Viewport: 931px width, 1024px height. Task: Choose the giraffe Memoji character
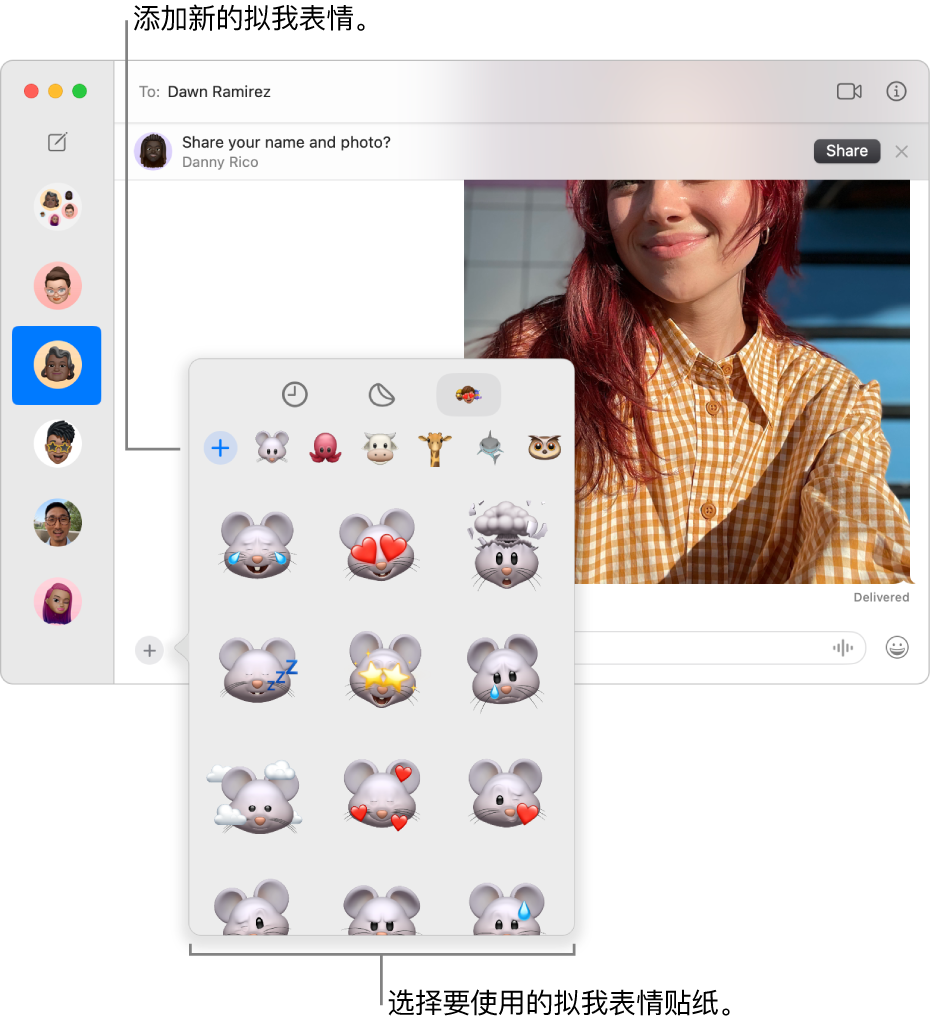(435, 449)
